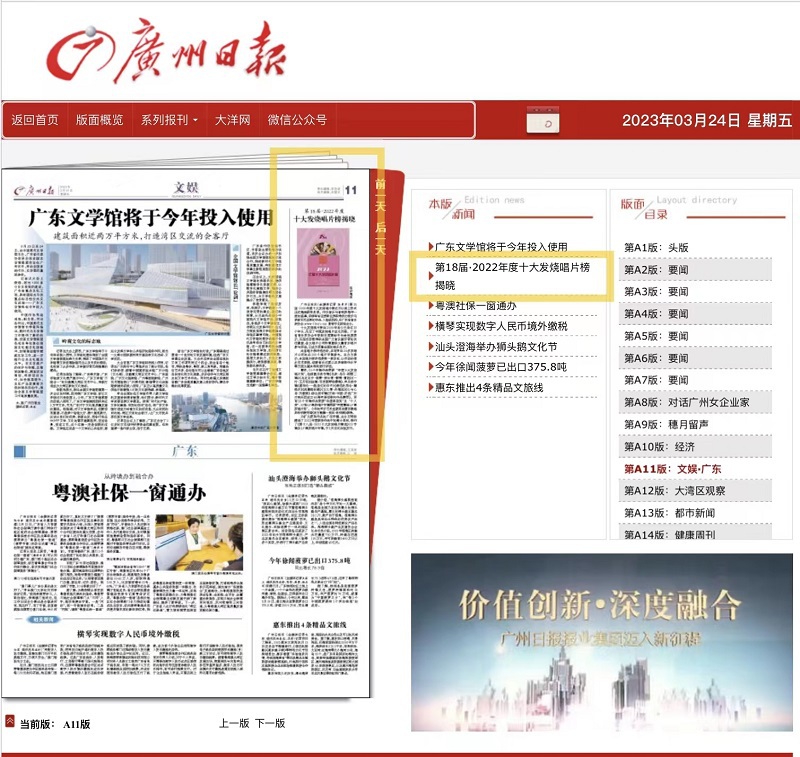Select 第A1版：头版 in layout directory
The image size is (800, 757).
[x=656, y=247]
